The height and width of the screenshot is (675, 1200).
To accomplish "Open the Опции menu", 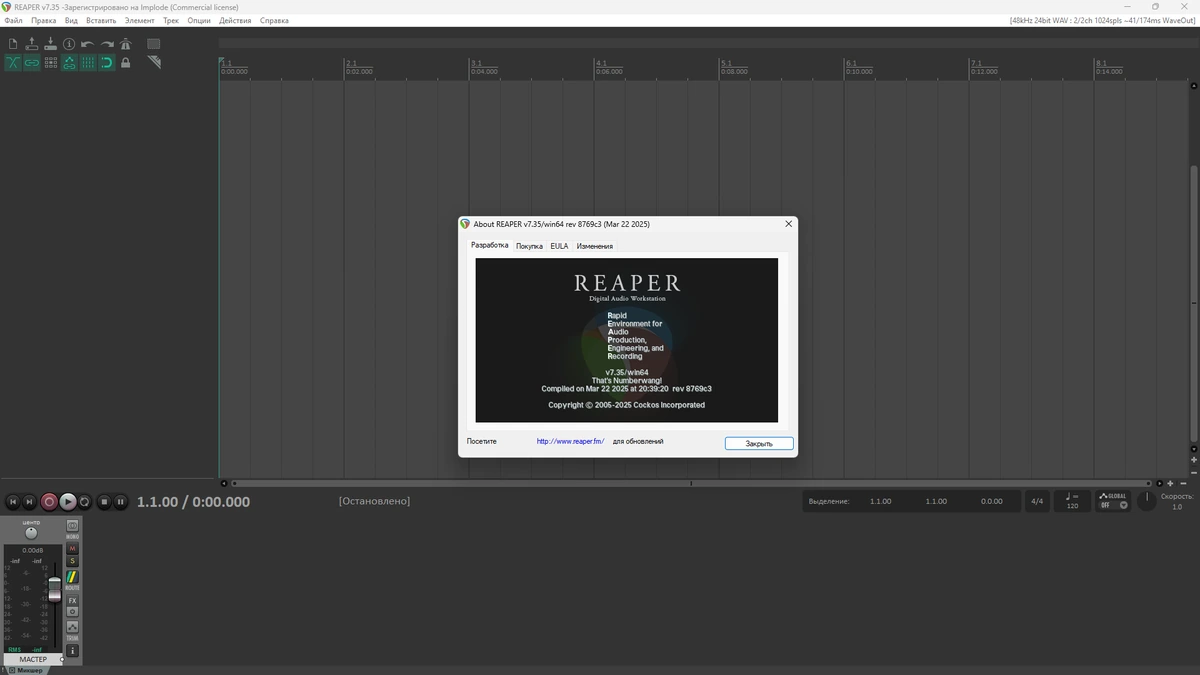I will pos(199,20).
